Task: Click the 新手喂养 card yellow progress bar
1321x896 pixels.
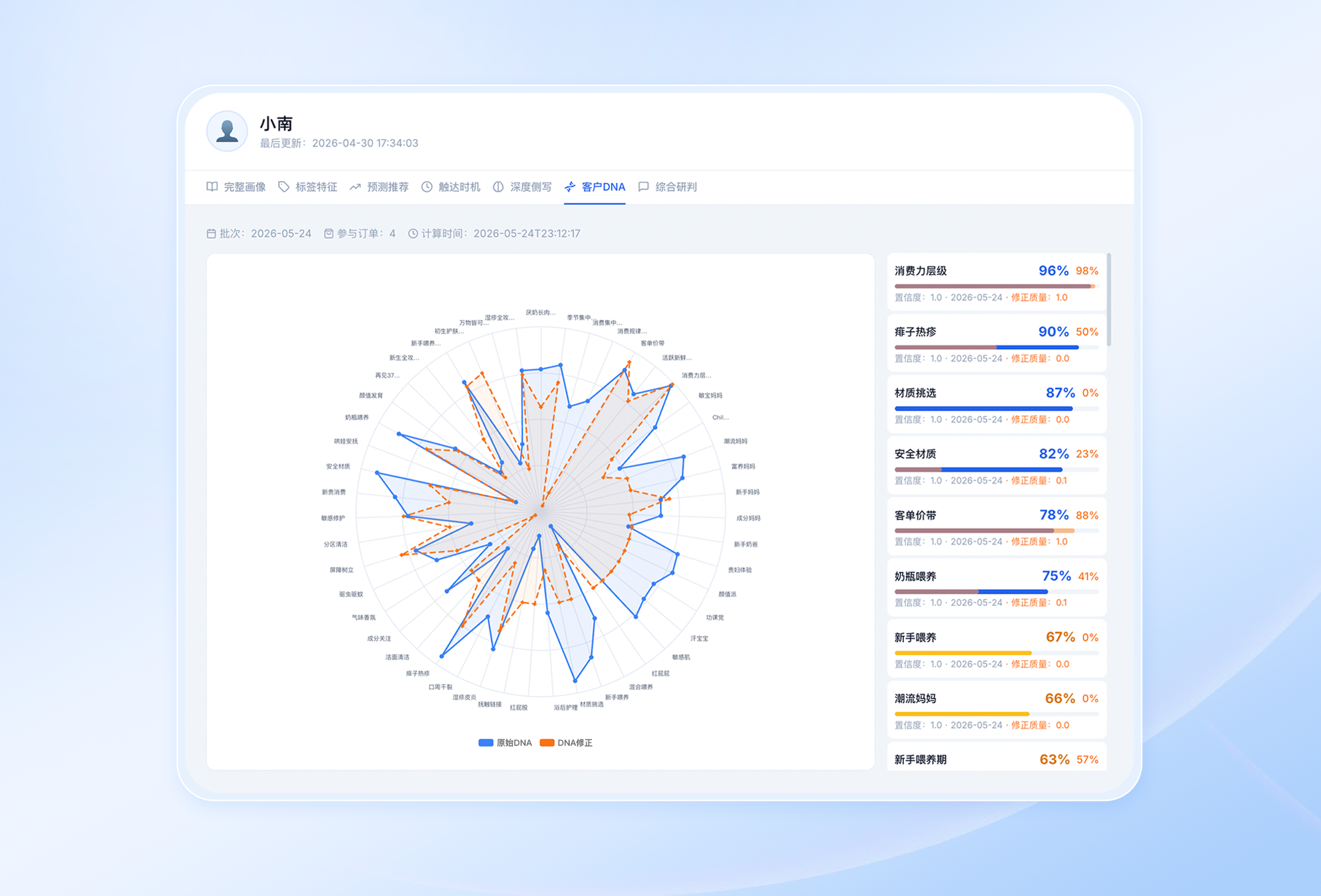Action: [x=996, y=653]
